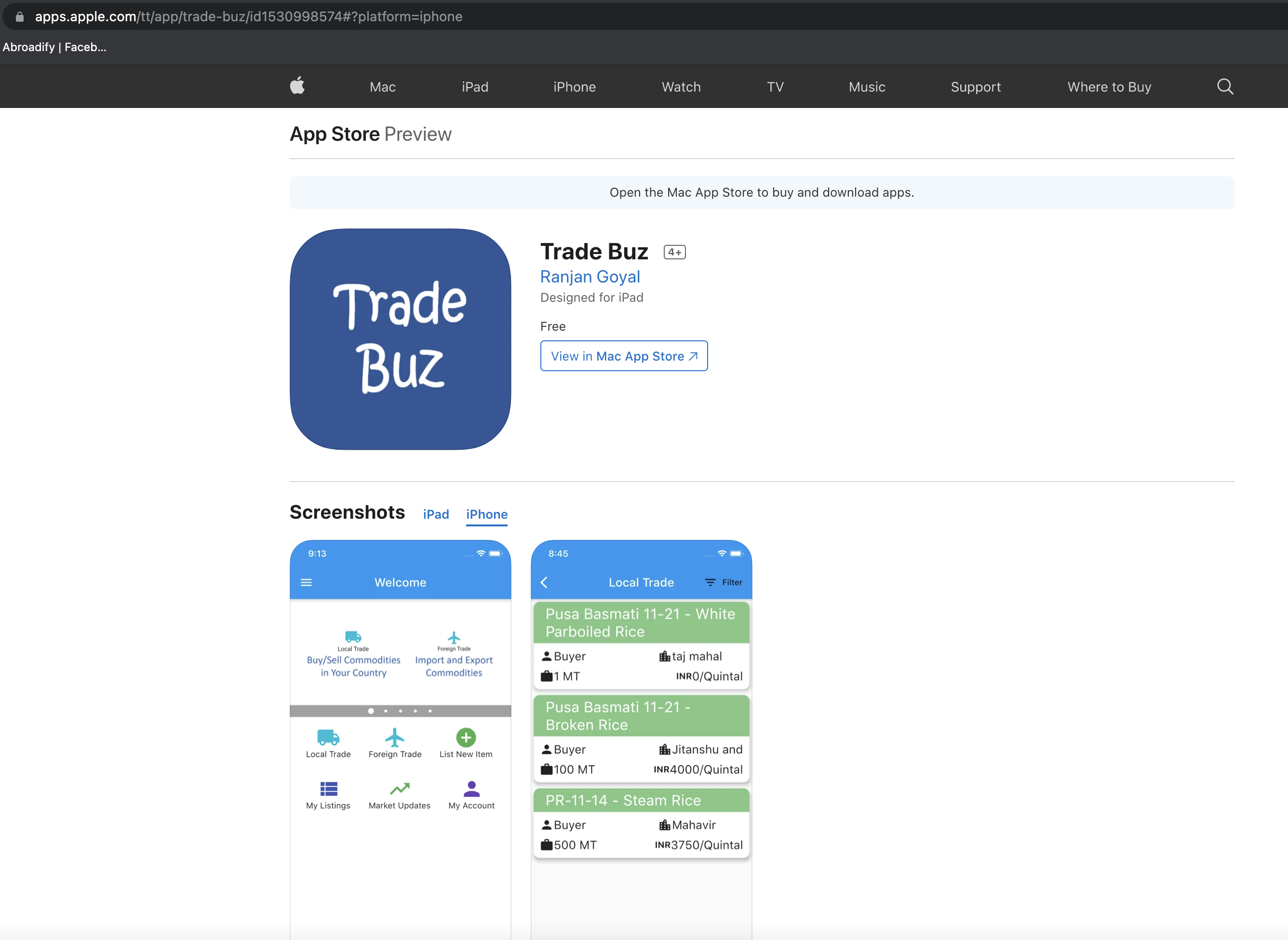Click the Abroadify Facebook bookmark
Screen dimensions: 1288x940
(x=54, y=47)
